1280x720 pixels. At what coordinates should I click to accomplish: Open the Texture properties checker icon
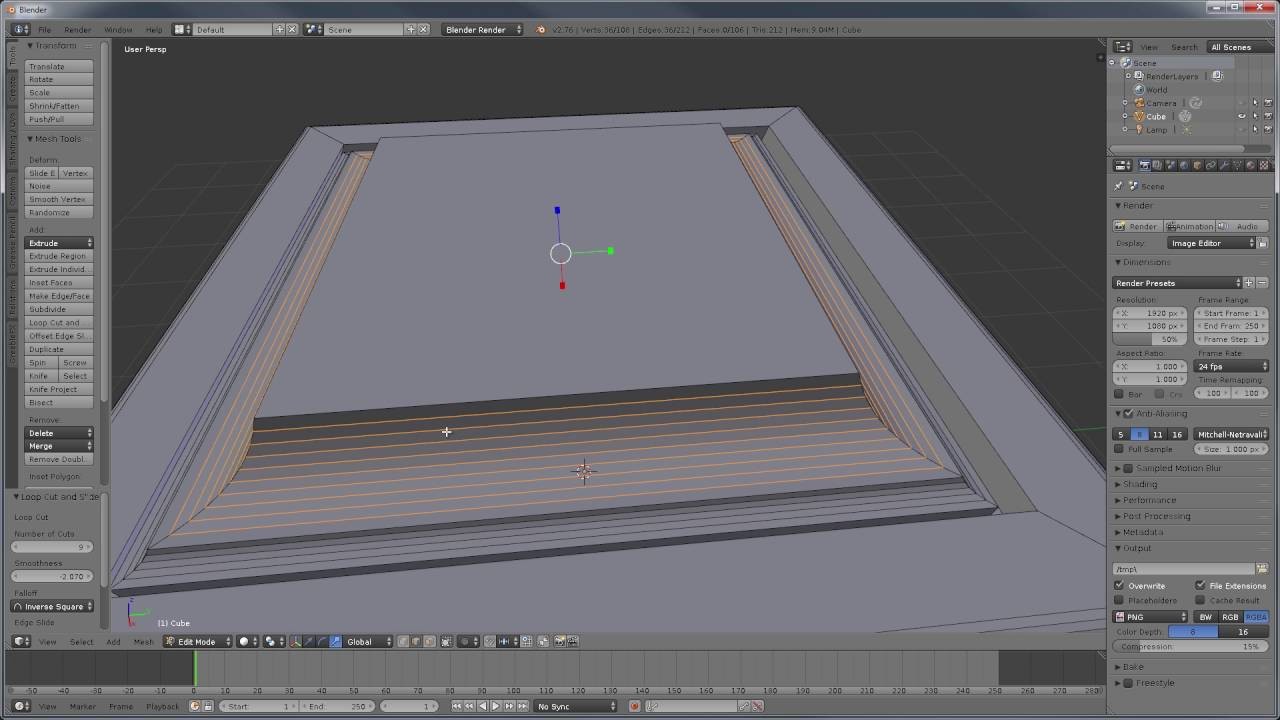(x=1264, y=165)
